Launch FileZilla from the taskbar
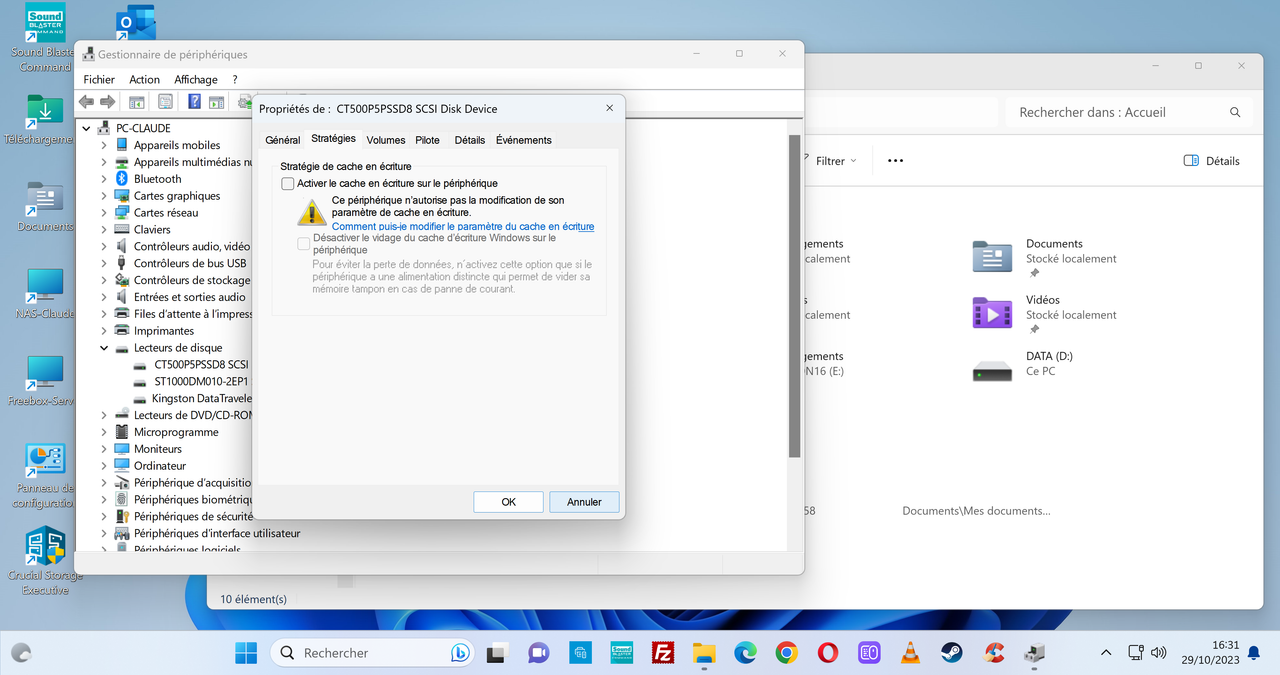Screen dimensions: 1280x675 tap(661, 653)
